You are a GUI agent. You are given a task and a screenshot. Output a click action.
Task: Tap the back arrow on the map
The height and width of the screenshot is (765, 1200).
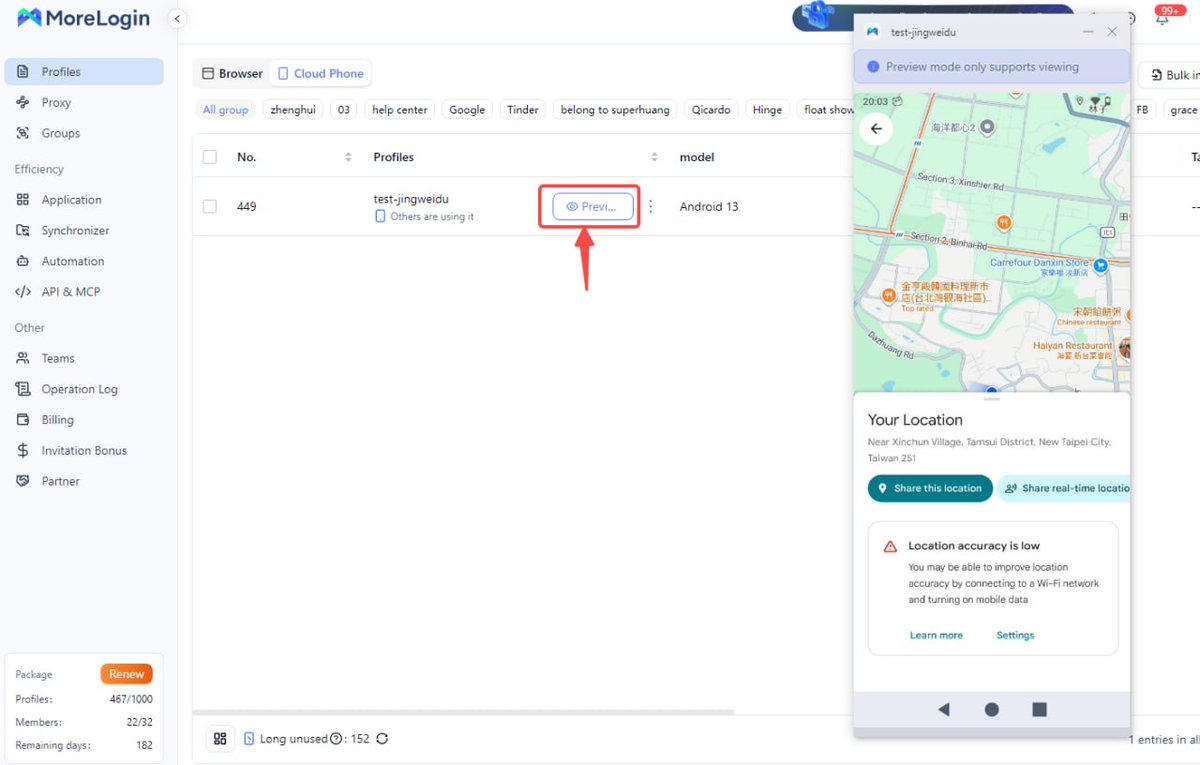point(876,128)
